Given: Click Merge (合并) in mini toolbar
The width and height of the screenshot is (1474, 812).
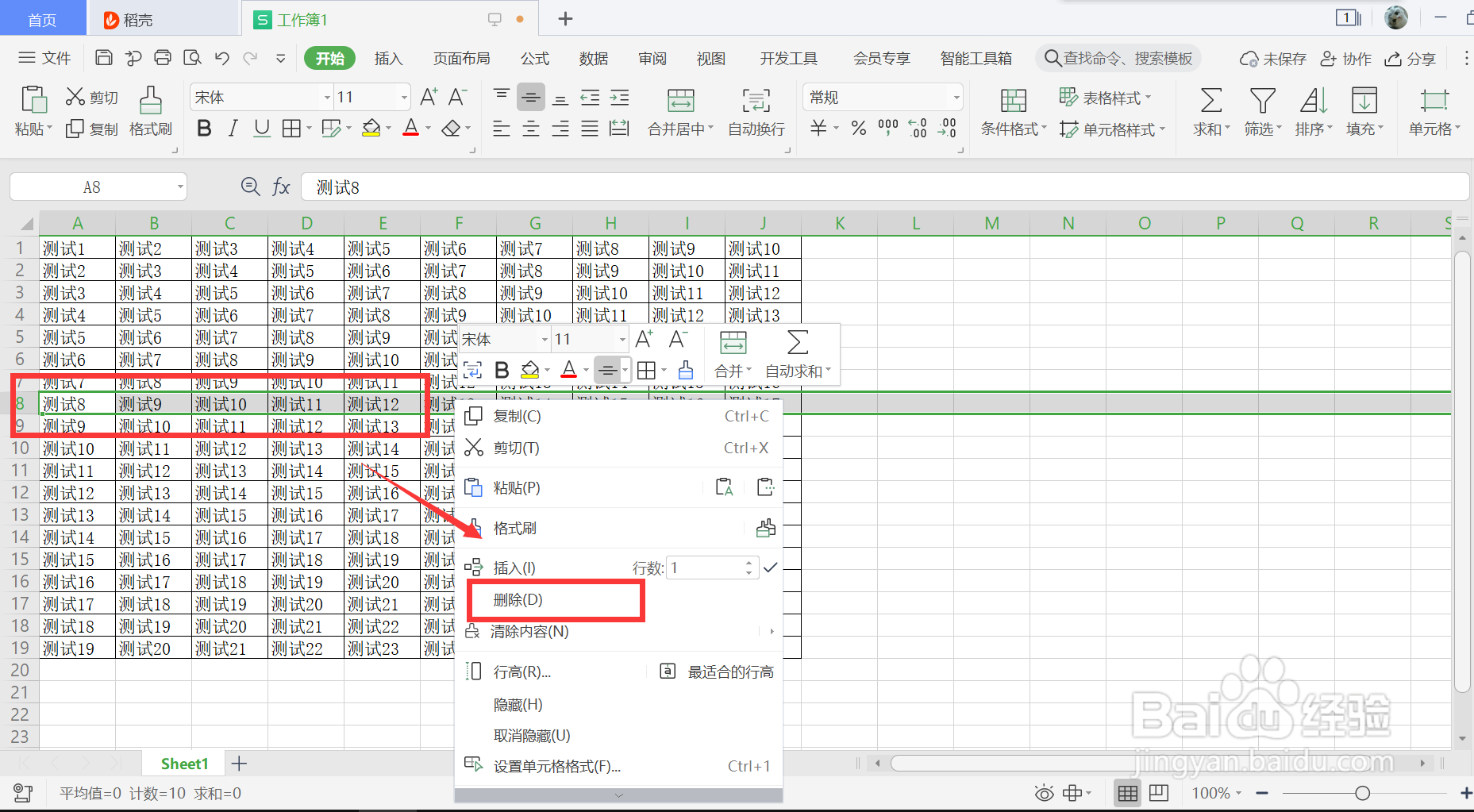Looking at the screenshot, I should [x=733, y=354].
